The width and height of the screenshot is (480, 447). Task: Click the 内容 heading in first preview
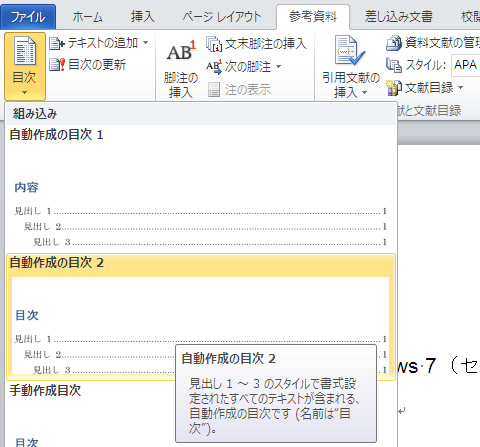26,187
